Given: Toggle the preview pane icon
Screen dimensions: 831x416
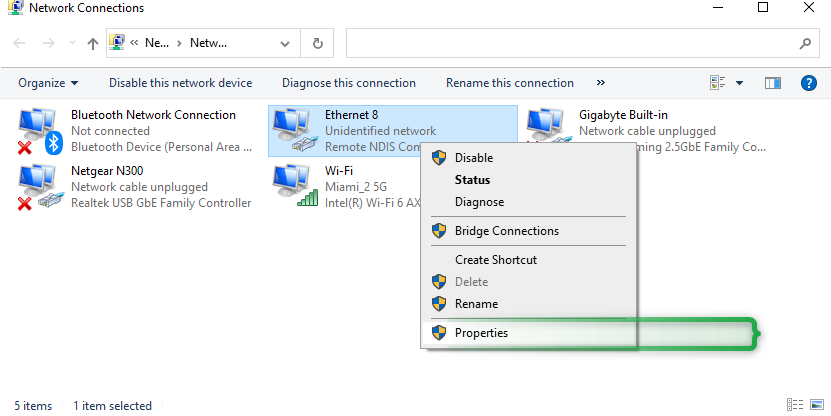Looking at the screenshot, I should point(773,83).
